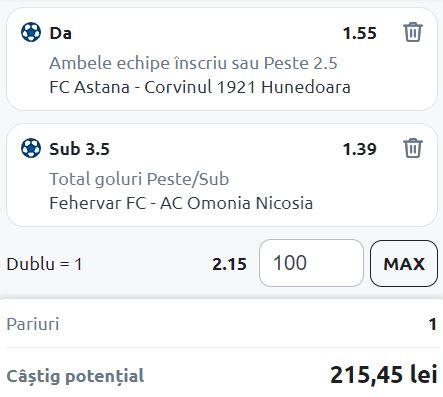Click the 1.55 odds value
443x397 pixels.
click(x=360, y=33)
